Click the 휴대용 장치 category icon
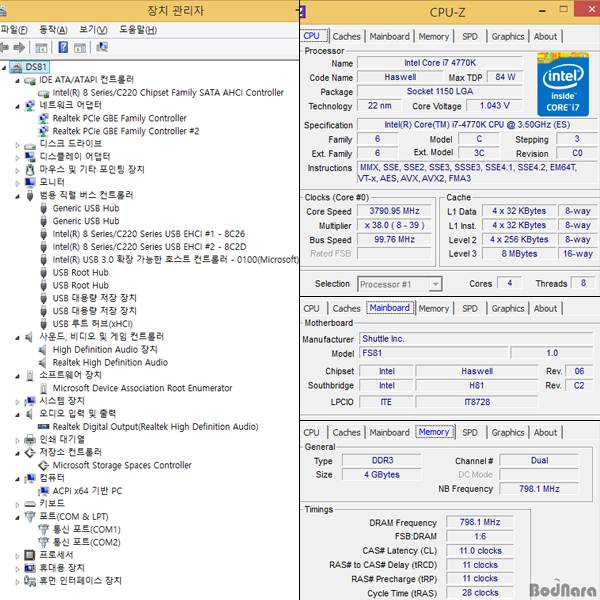Viewport: 600px width, 600px height. (x=30, y=568)
